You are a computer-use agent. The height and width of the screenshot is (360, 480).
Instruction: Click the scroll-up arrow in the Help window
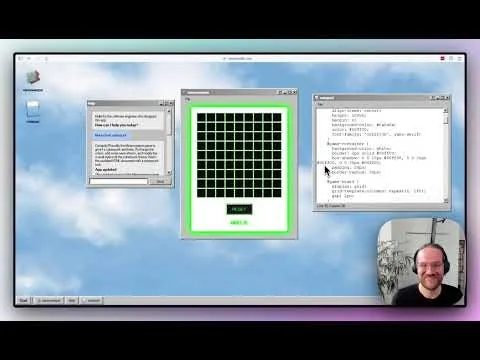click(169, 111)
